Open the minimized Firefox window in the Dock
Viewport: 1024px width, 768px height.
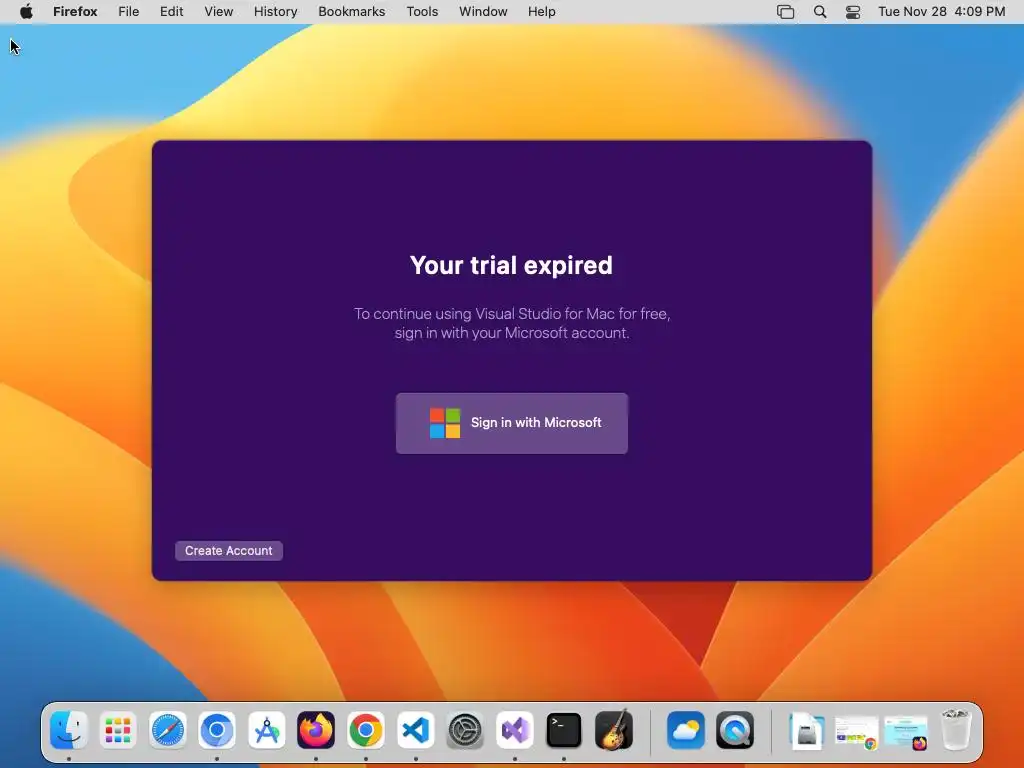[906, 733]
